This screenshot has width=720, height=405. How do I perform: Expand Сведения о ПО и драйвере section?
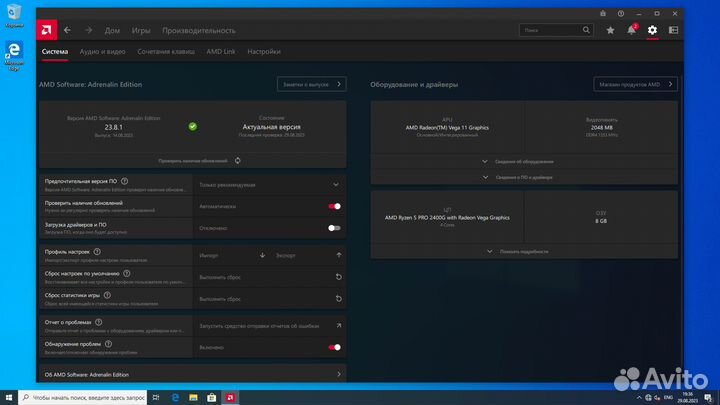tap(524, 177)
